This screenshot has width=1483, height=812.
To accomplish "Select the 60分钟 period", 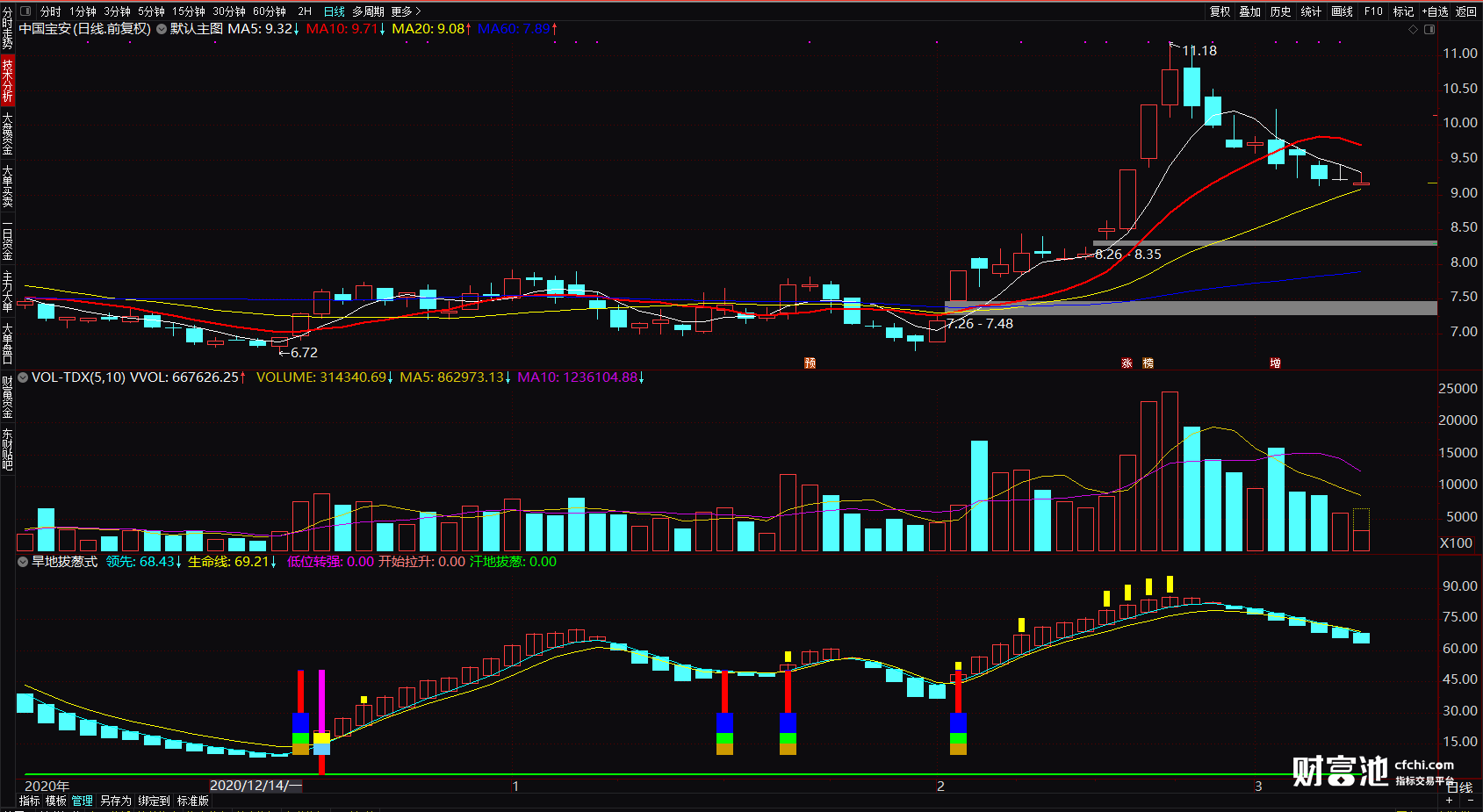I will 270,11.
